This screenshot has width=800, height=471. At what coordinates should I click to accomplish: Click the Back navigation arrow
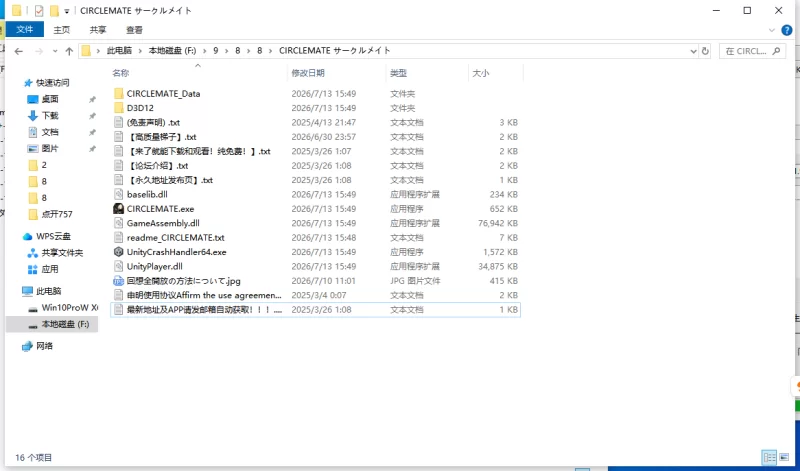tap(19, 51)
